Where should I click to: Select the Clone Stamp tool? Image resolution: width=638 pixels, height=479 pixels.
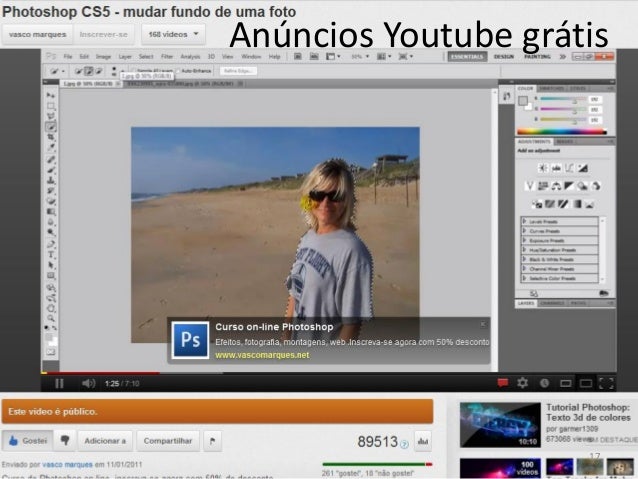pos(51,180)
